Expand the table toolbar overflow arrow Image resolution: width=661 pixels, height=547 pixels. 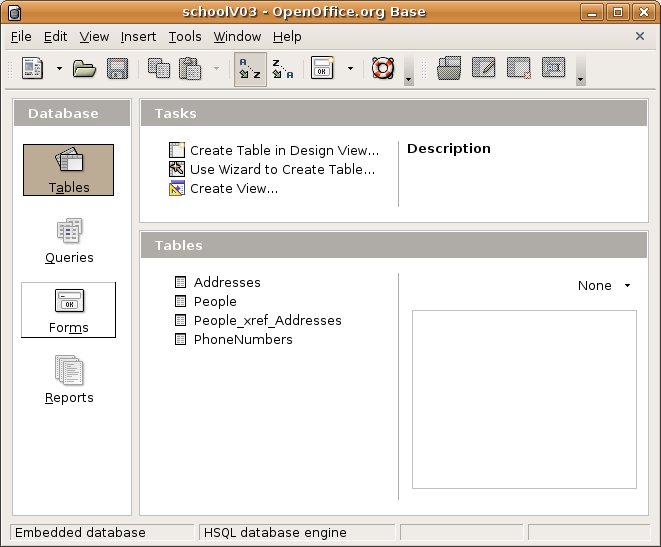(580, 79)
